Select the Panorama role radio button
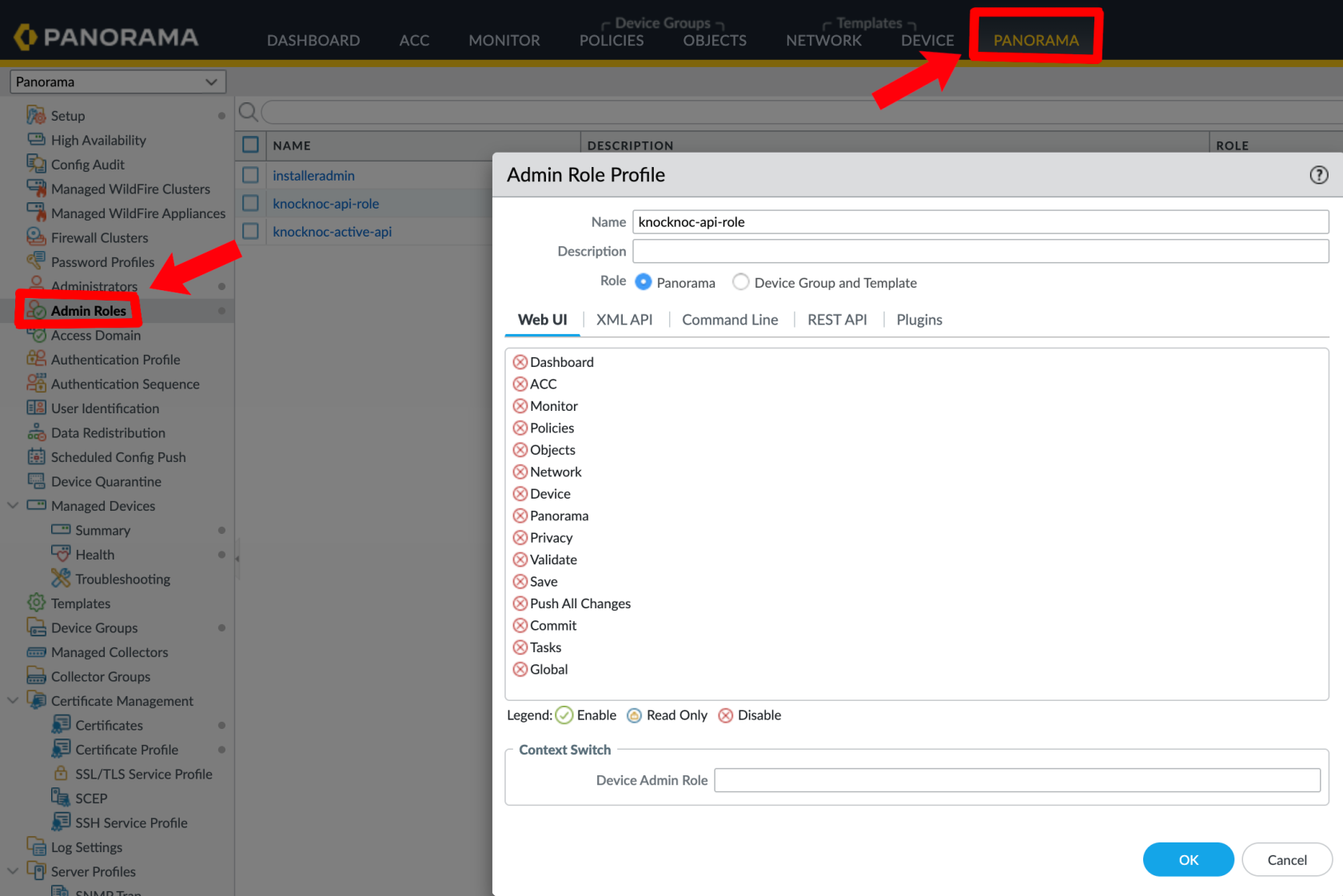 point(644,282)
